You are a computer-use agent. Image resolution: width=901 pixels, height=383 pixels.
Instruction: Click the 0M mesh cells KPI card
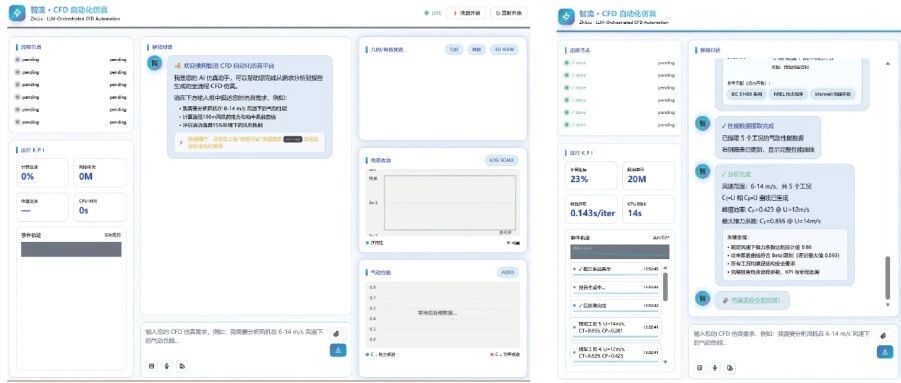[99, 173]
